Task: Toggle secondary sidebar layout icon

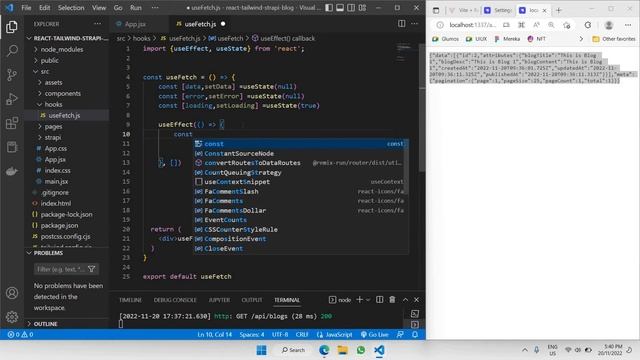Action: point(351,8)
